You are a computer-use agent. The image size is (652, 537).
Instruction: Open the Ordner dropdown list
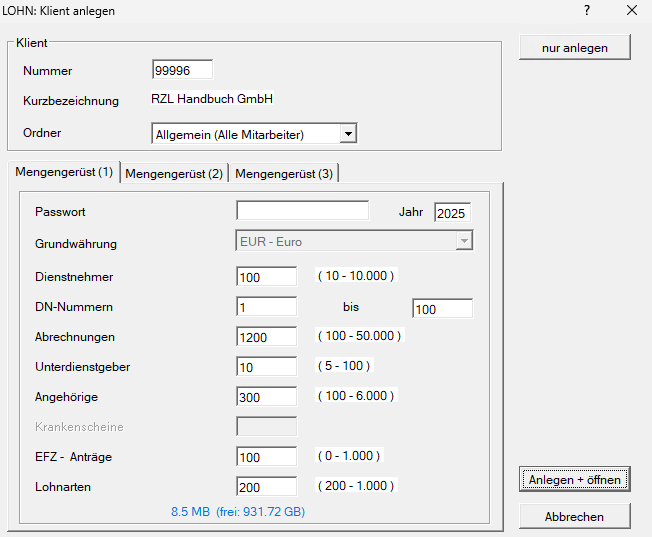(x=347, y=134)
